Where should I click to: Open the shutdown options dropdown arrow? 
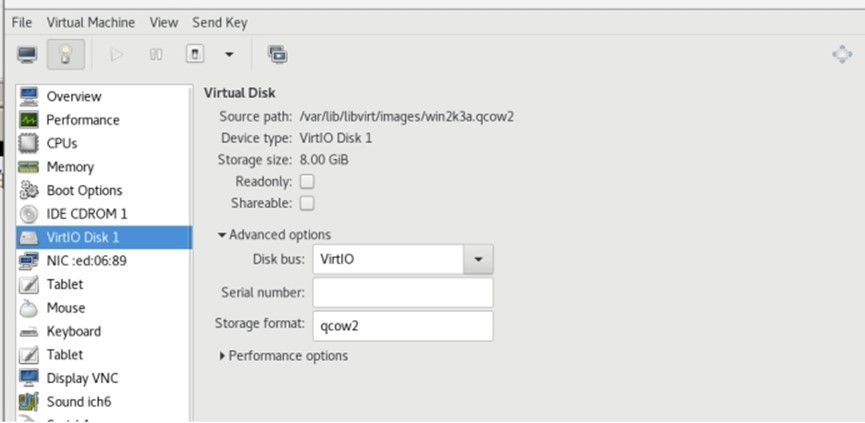[x=229, y=54]
